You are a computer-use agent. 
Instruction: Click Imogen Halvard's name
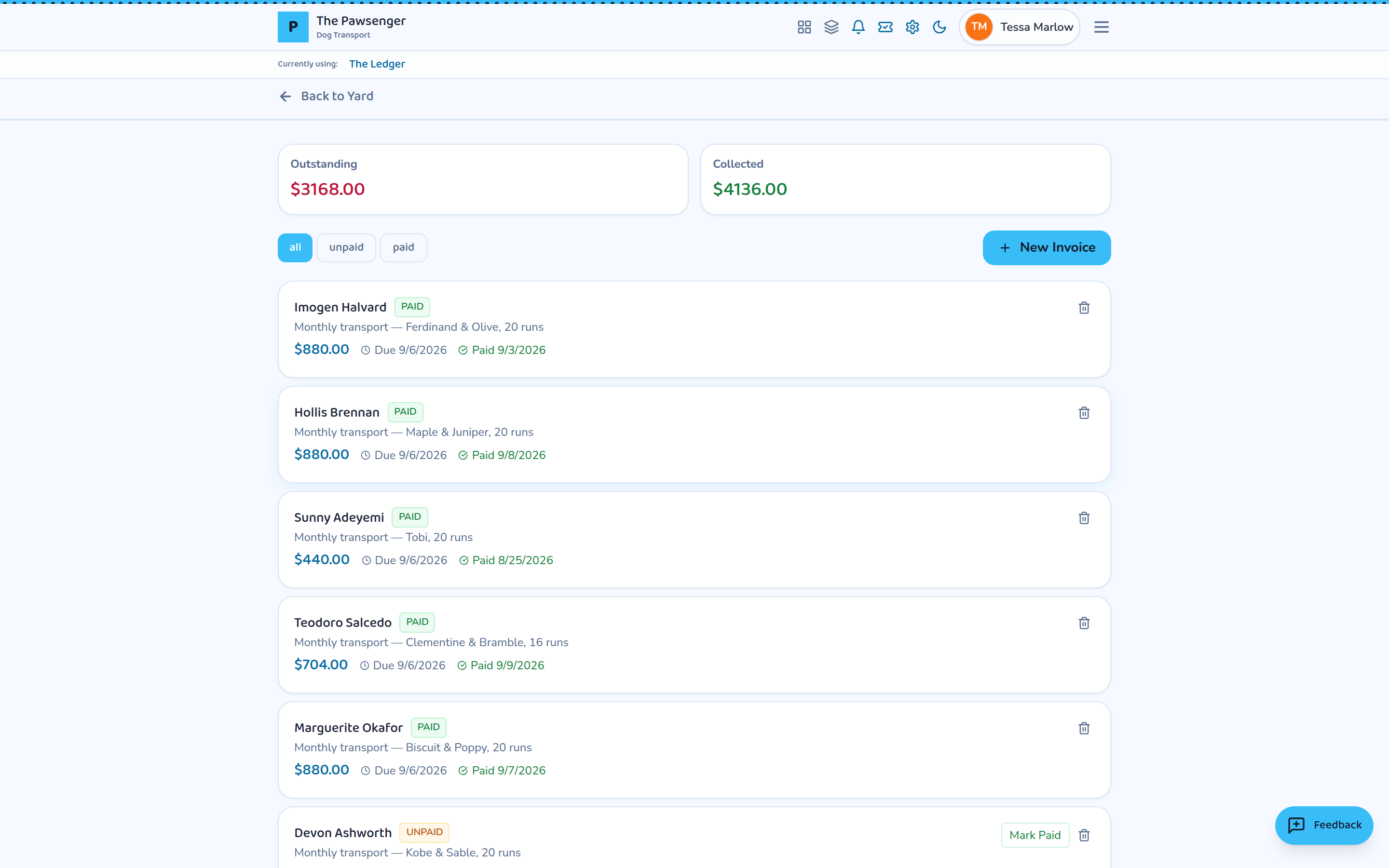click(x=340, y=308)
